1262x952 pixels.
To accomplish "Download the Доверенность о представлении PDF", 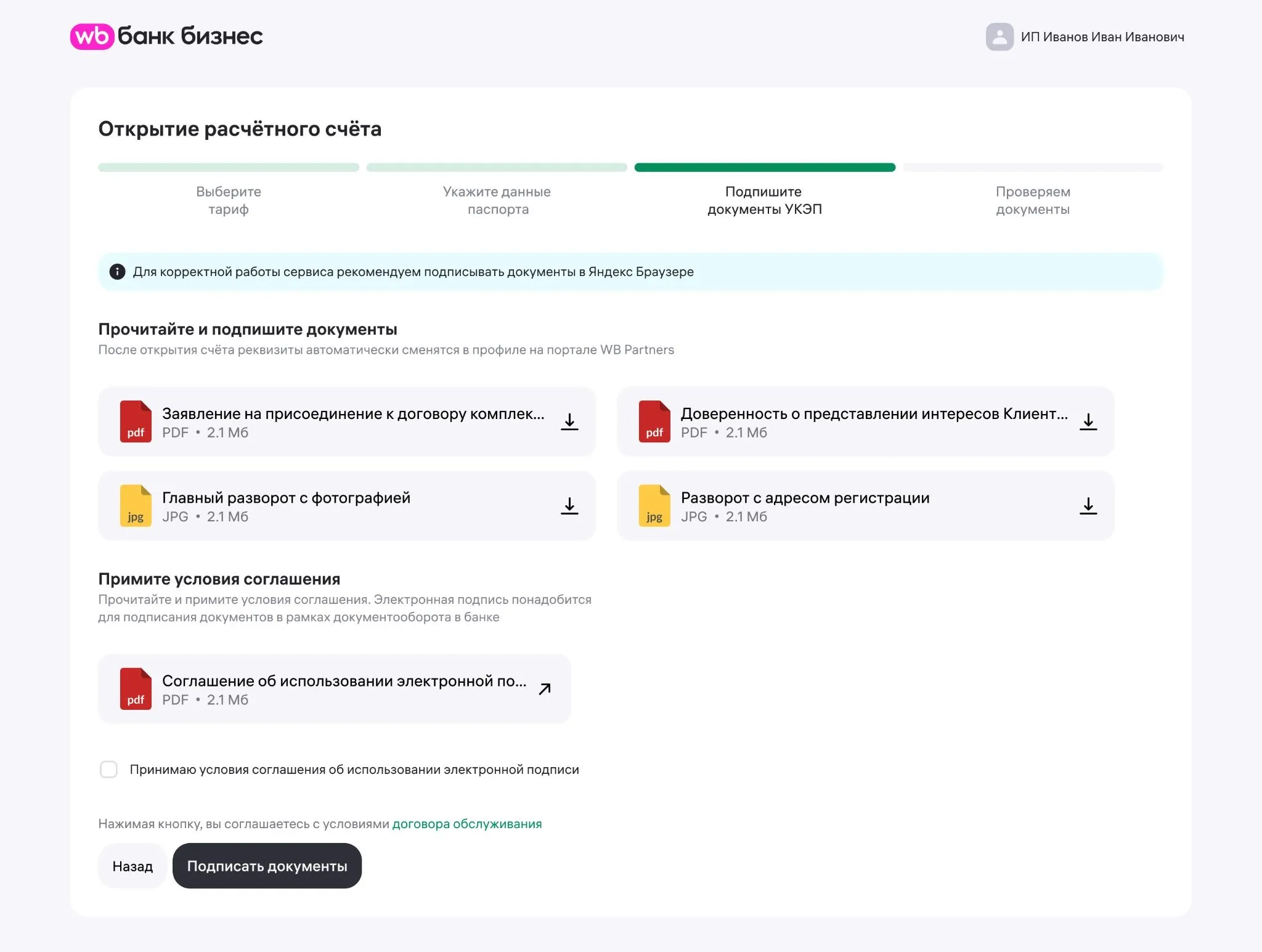I will tap(1088, 421).
